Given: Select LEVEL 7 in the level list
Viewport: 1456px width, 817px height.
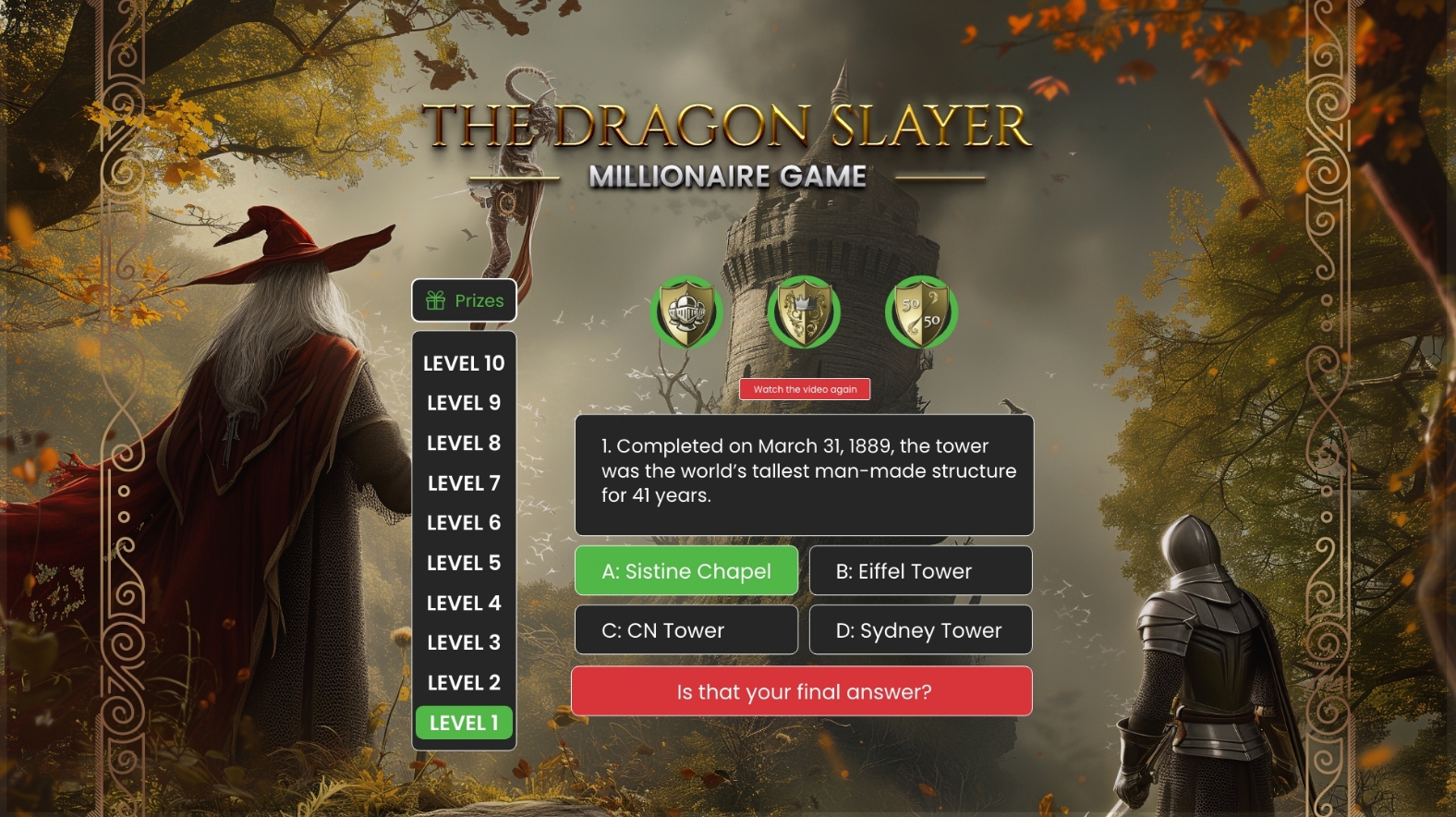Looking at the screenshot, I should tap(464, 483).
